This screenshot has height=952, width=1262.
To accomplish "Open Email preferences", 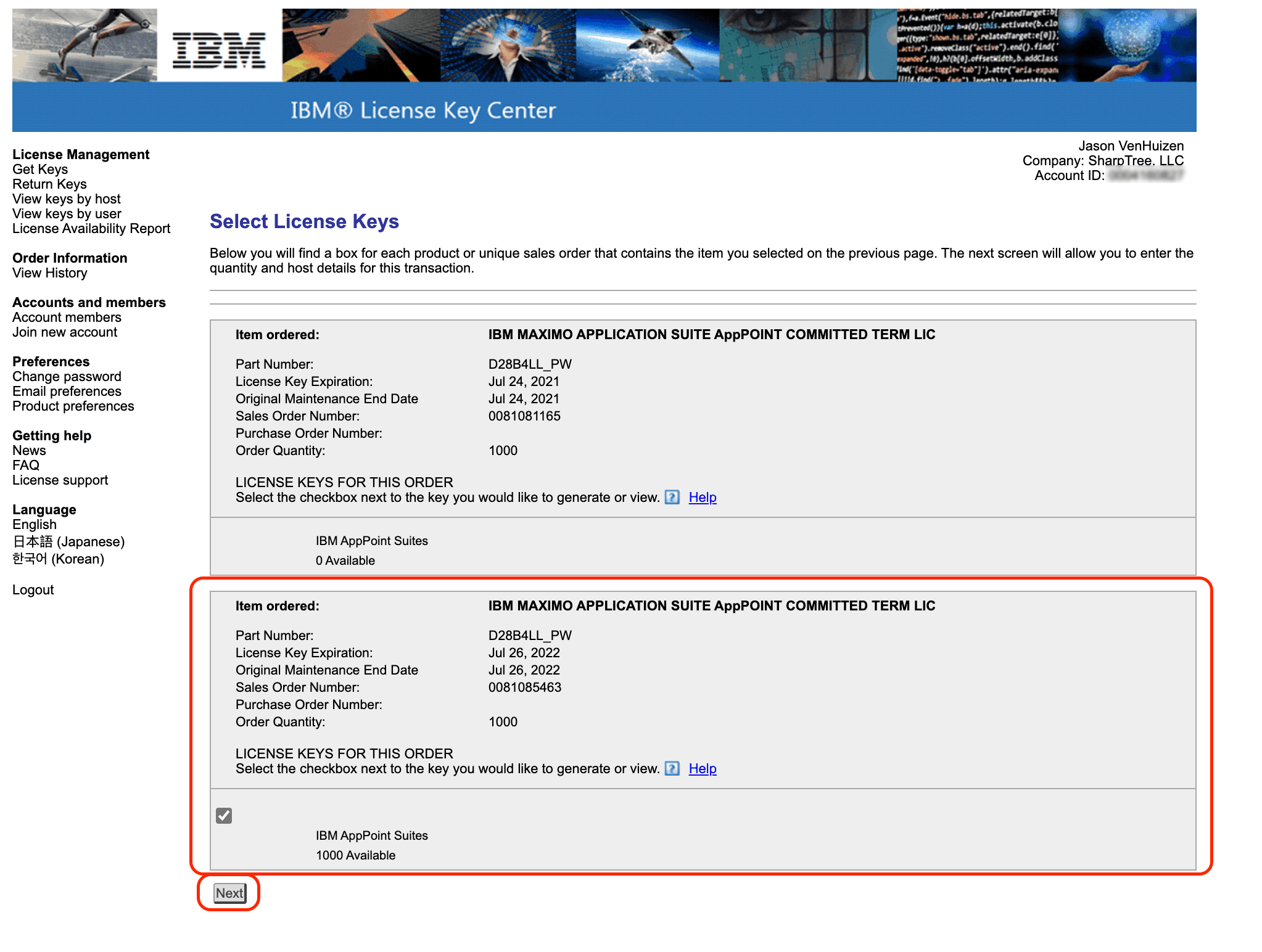I will tap(67, 391).
